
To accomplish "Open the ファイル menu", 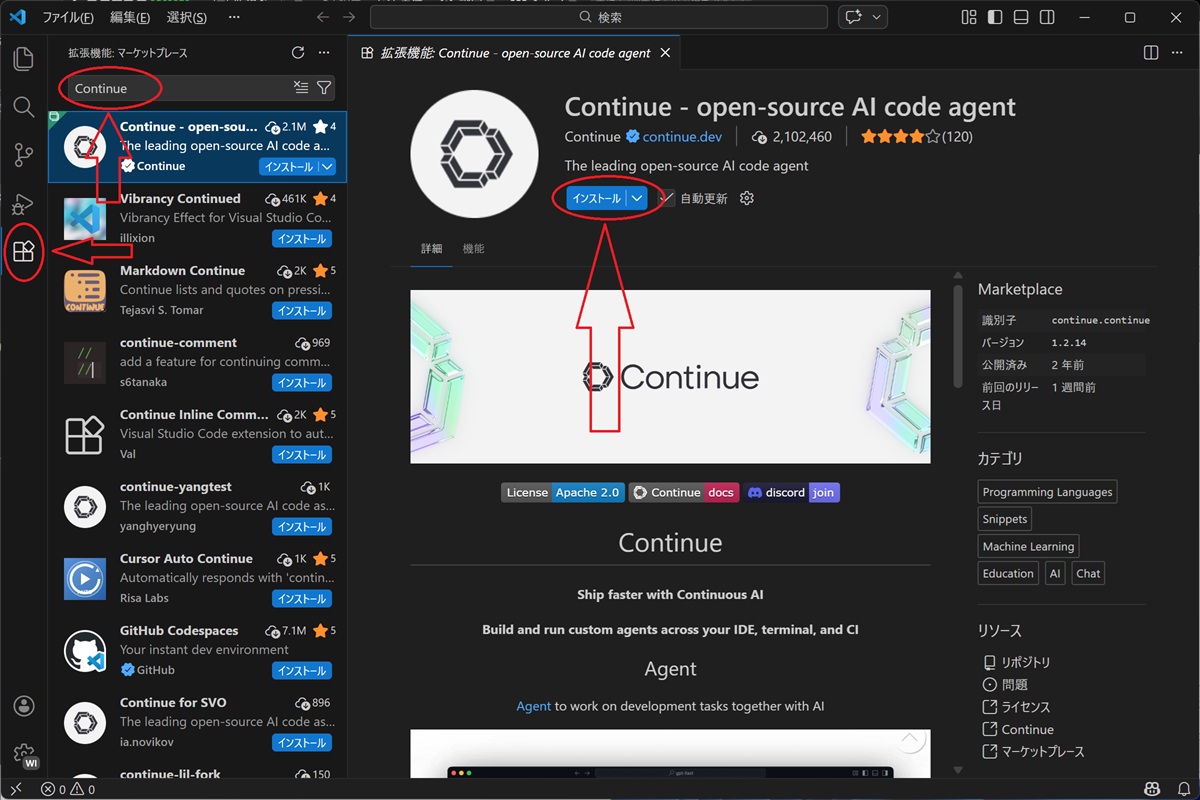I will pos(68,17).
